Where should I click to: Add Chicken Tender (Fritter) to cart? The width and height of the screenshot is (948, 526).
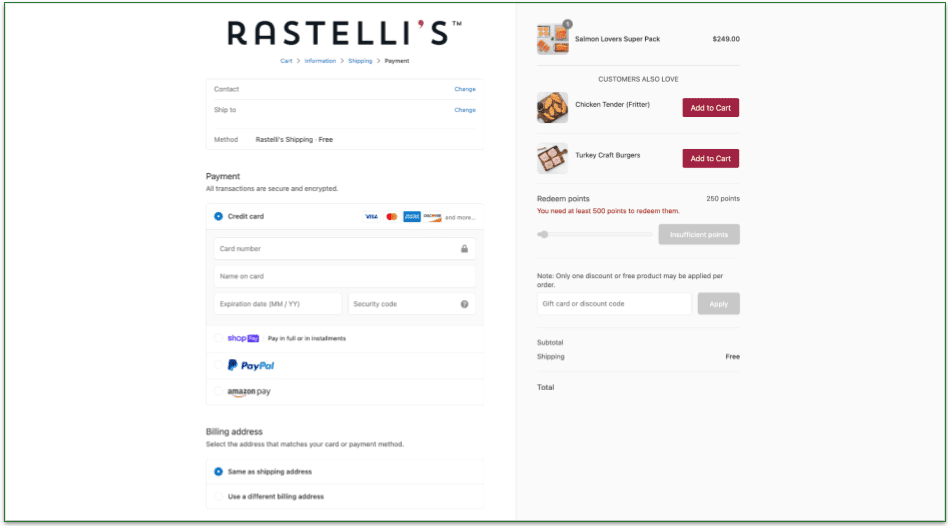(710, 108)
